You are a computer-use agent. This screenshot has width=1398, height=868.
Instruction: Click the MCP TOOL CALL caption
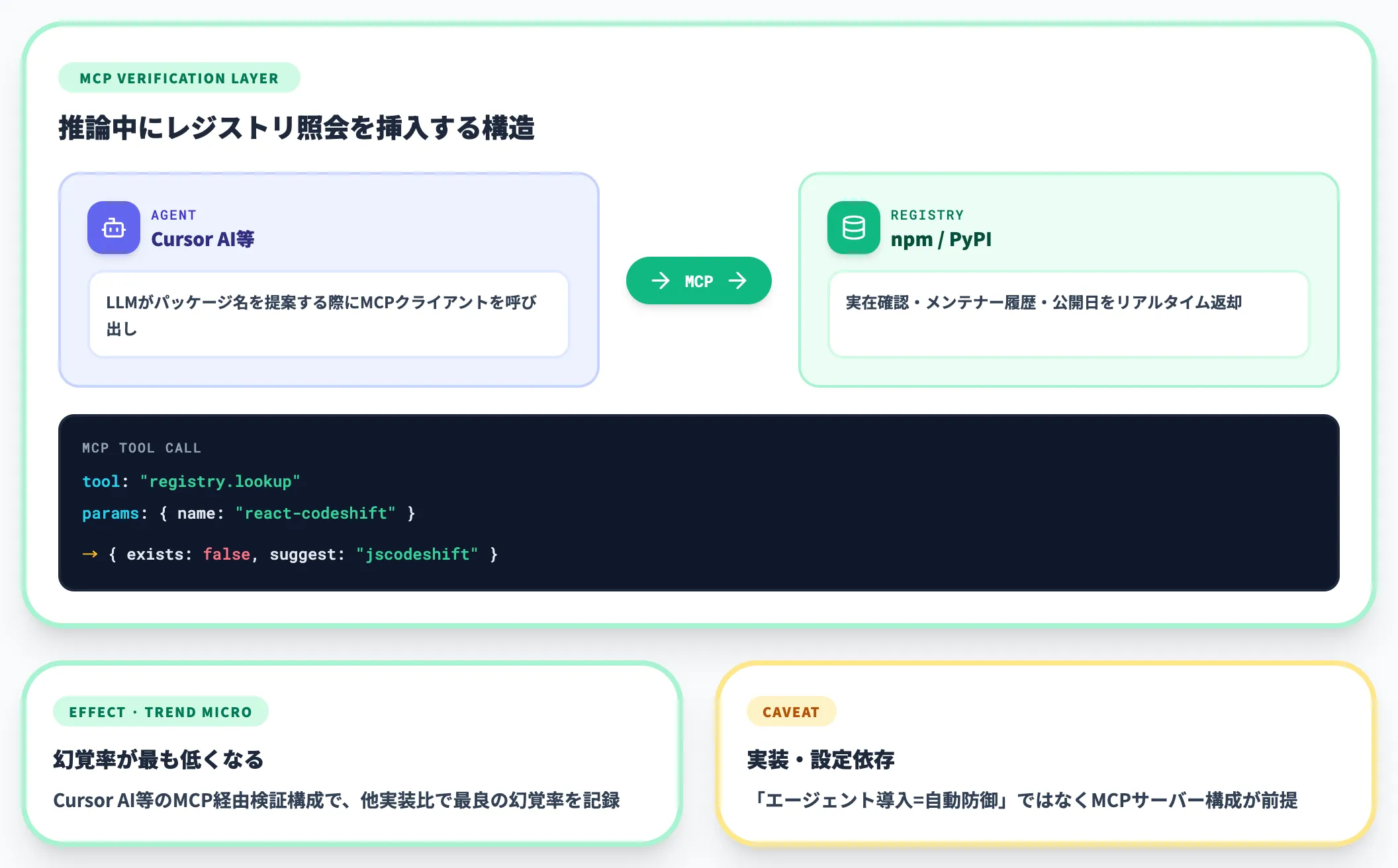click(x=142, y=448)
